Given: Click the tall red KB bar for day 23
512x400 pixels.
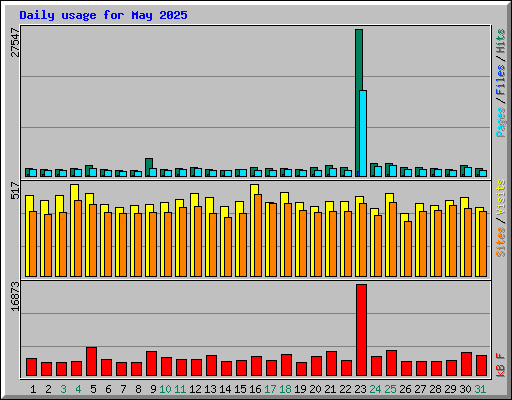Looking at the screenshot, I should [x=361, y=330].
